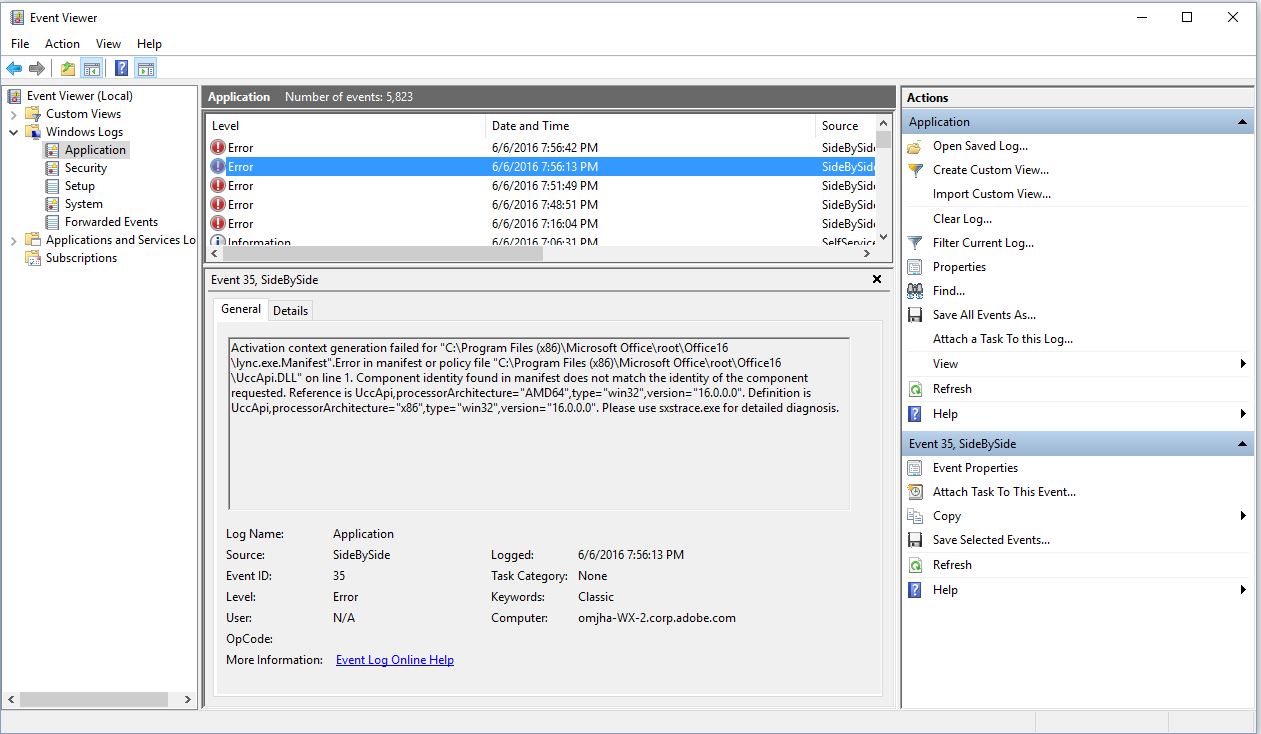Click the Date and Time column header
This screenshot has width=1261, height=734.
(x=530, y=126)
